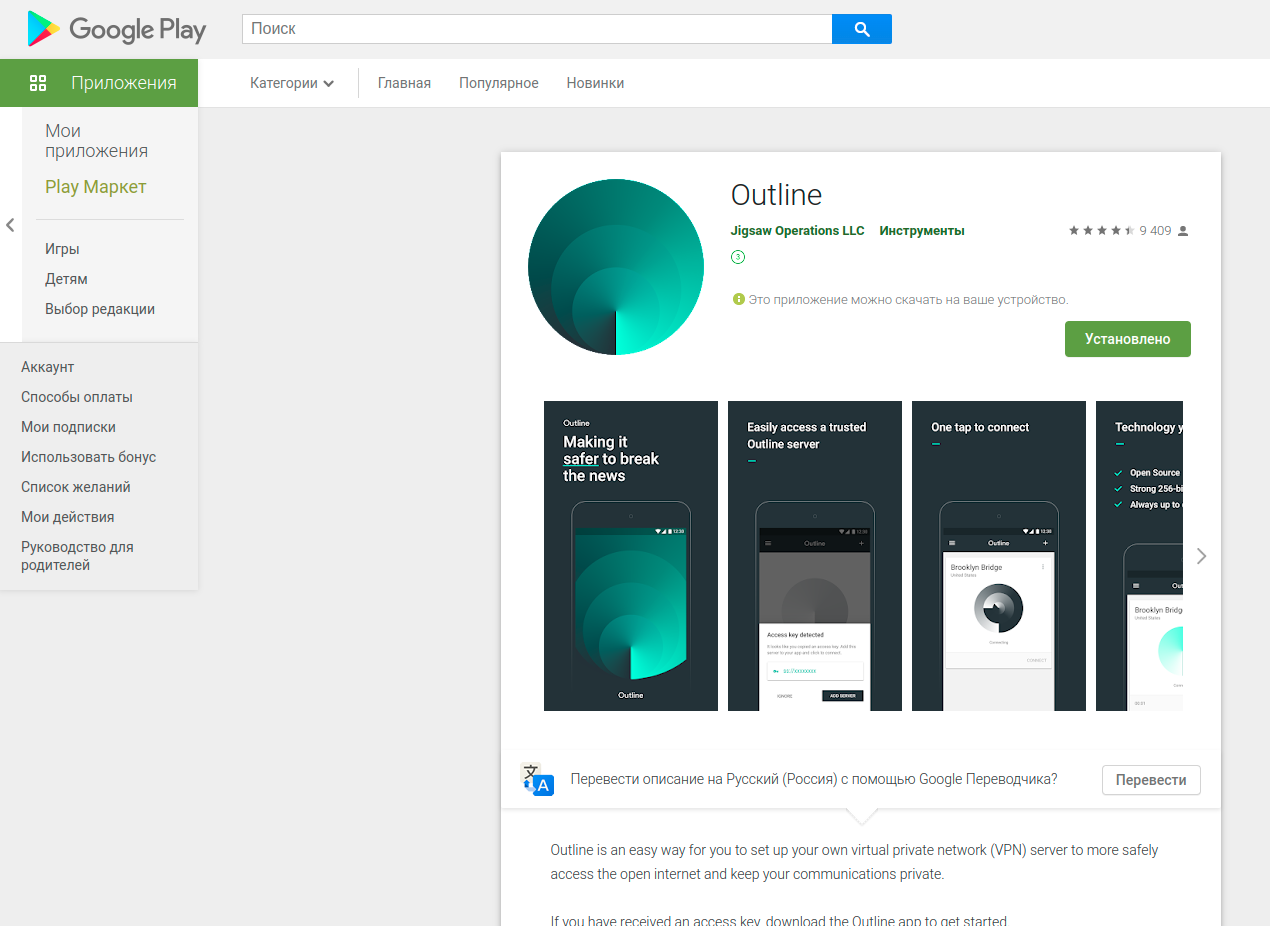Show next screenshots with the right arrow
1270x926 pixels.
pyautogui.click(x=1201, y=556)
